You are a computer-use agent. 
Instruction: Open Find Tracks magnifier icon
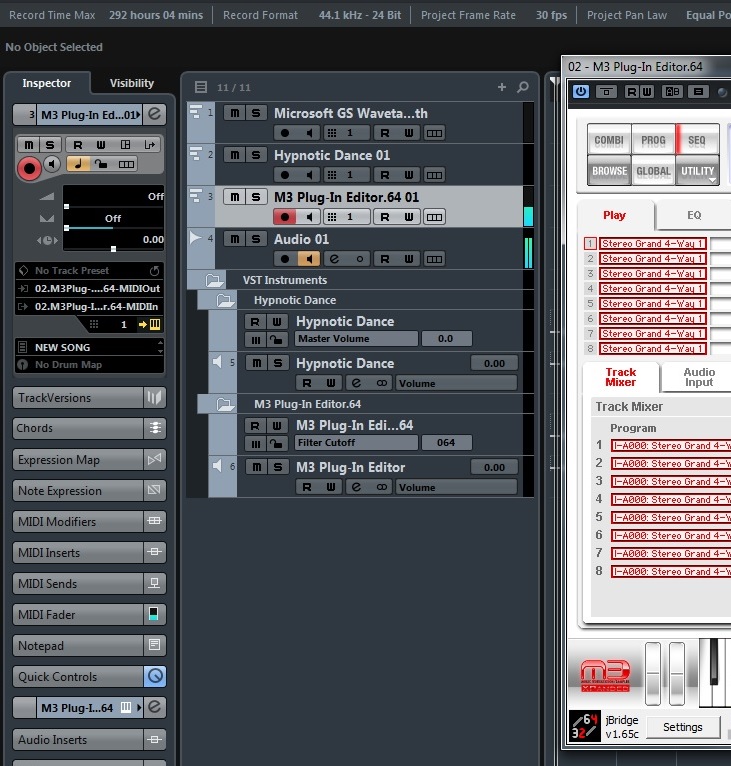[523, 87]
